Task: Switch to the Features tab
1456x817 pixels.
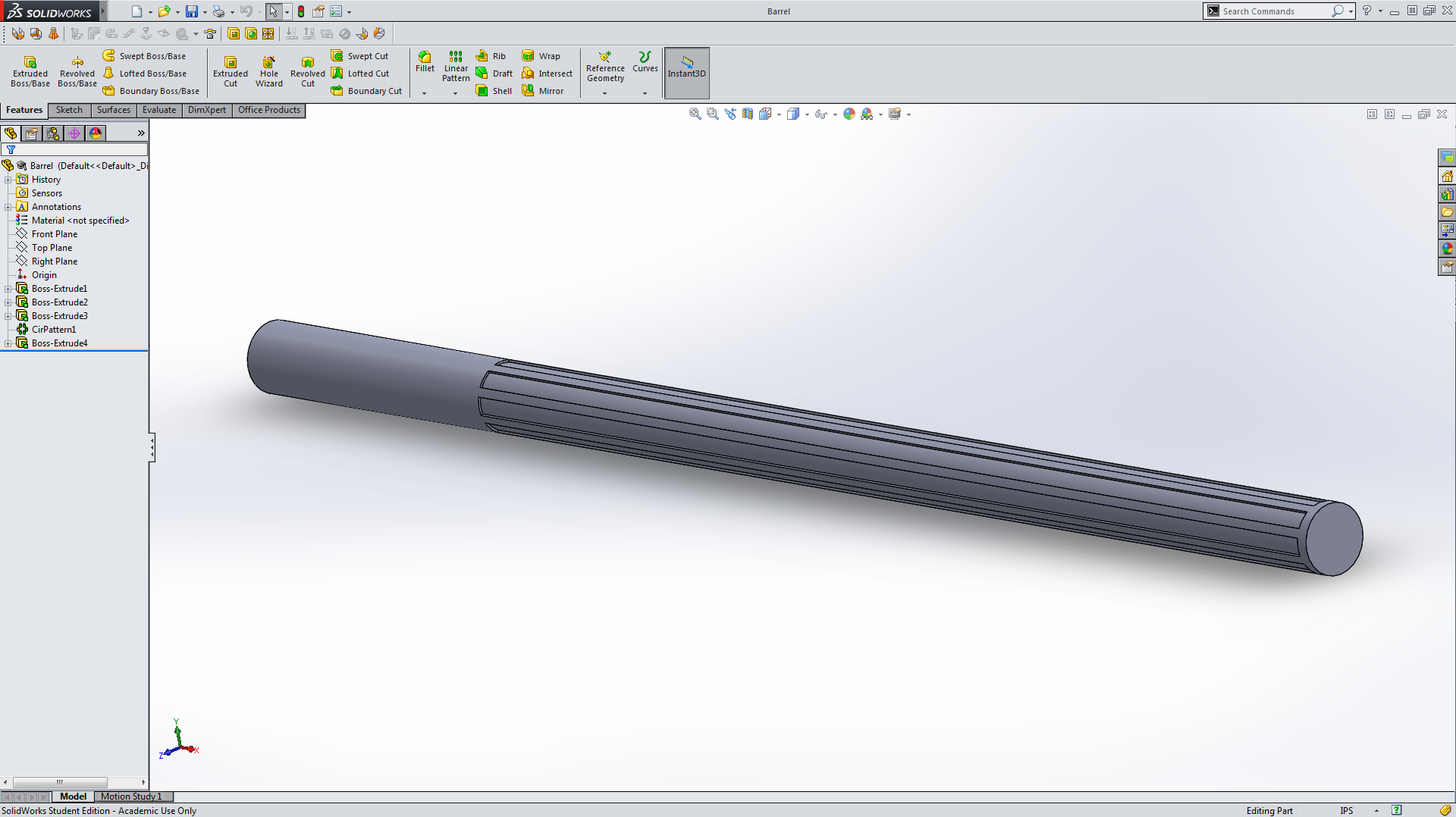Action: click(24, 110)
